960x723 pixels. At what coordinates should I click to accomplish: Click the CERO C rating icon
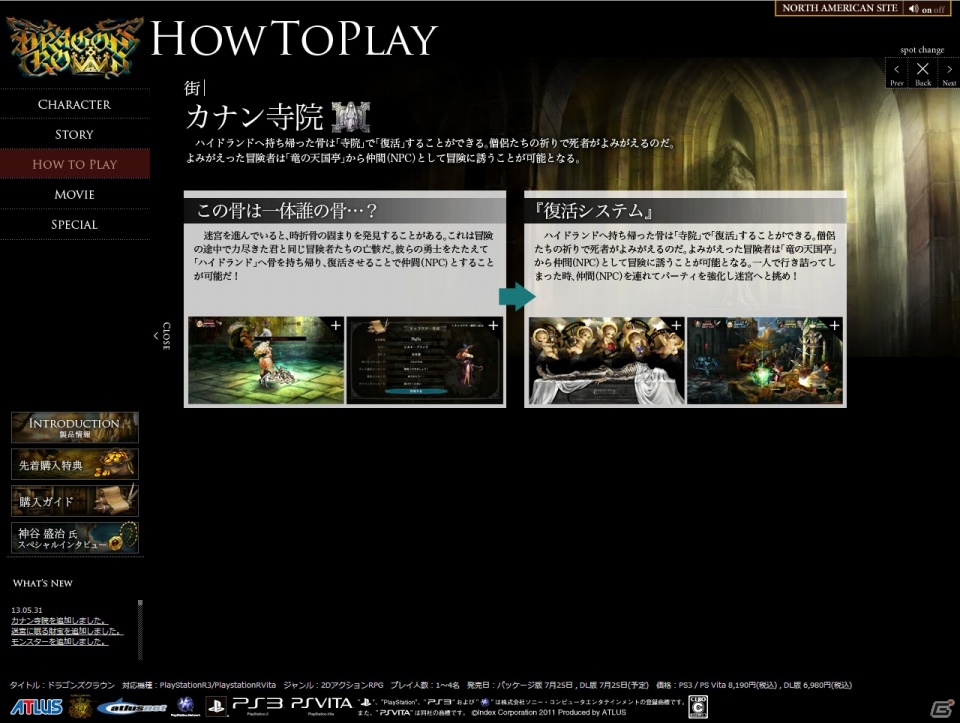(x=698, y=707)
